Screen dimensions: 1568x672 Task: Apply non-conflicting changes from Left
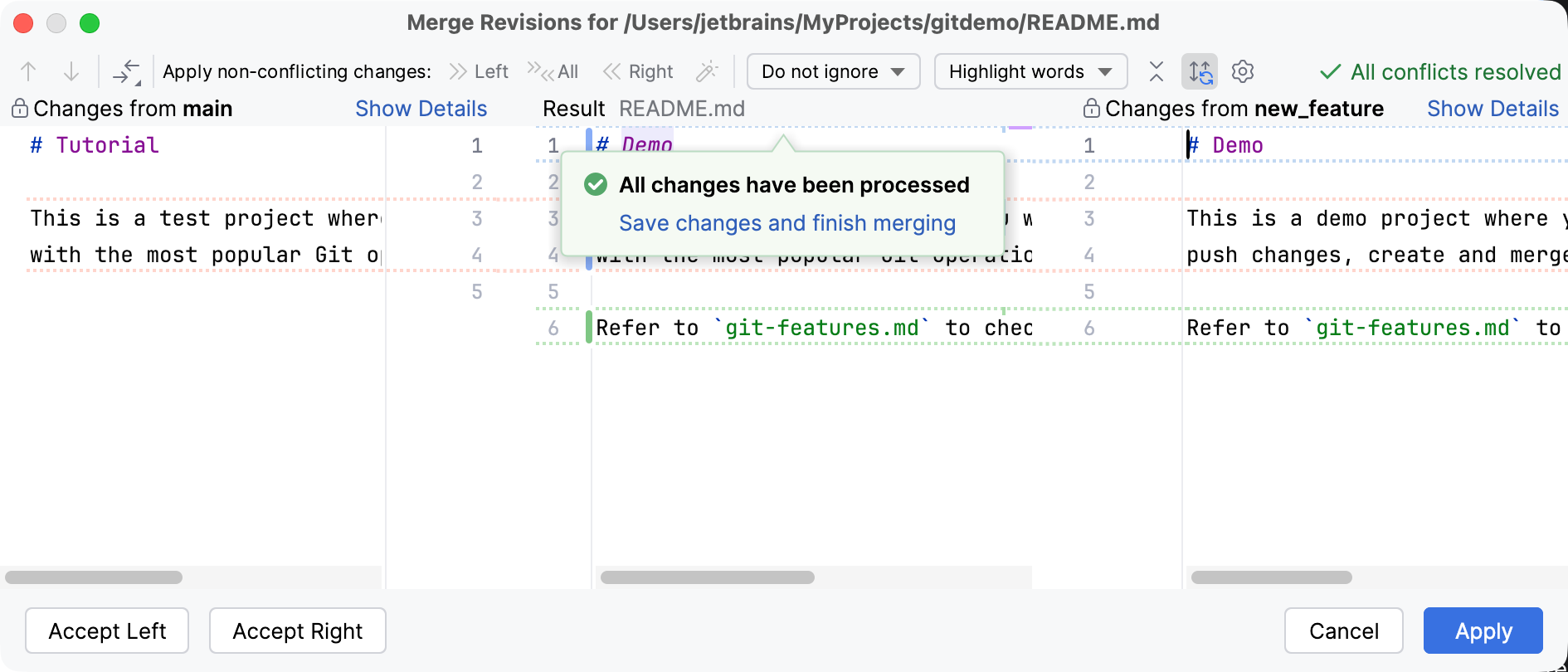pyautogui.click(x=479, y=72)
